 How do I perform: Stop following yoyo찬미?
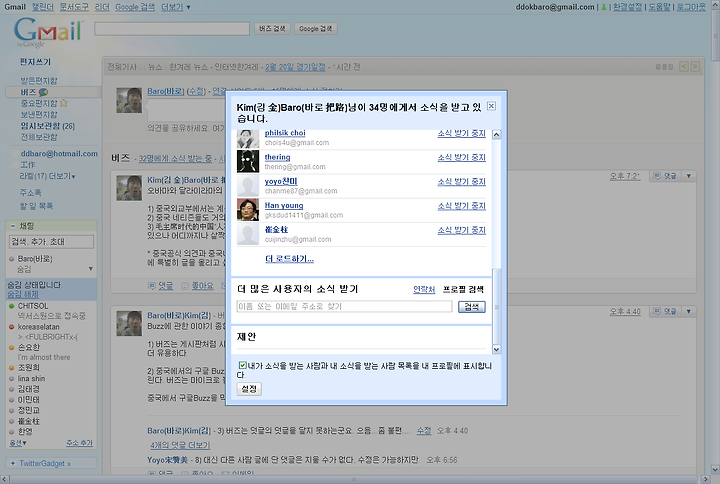click(x=461, y=182)
